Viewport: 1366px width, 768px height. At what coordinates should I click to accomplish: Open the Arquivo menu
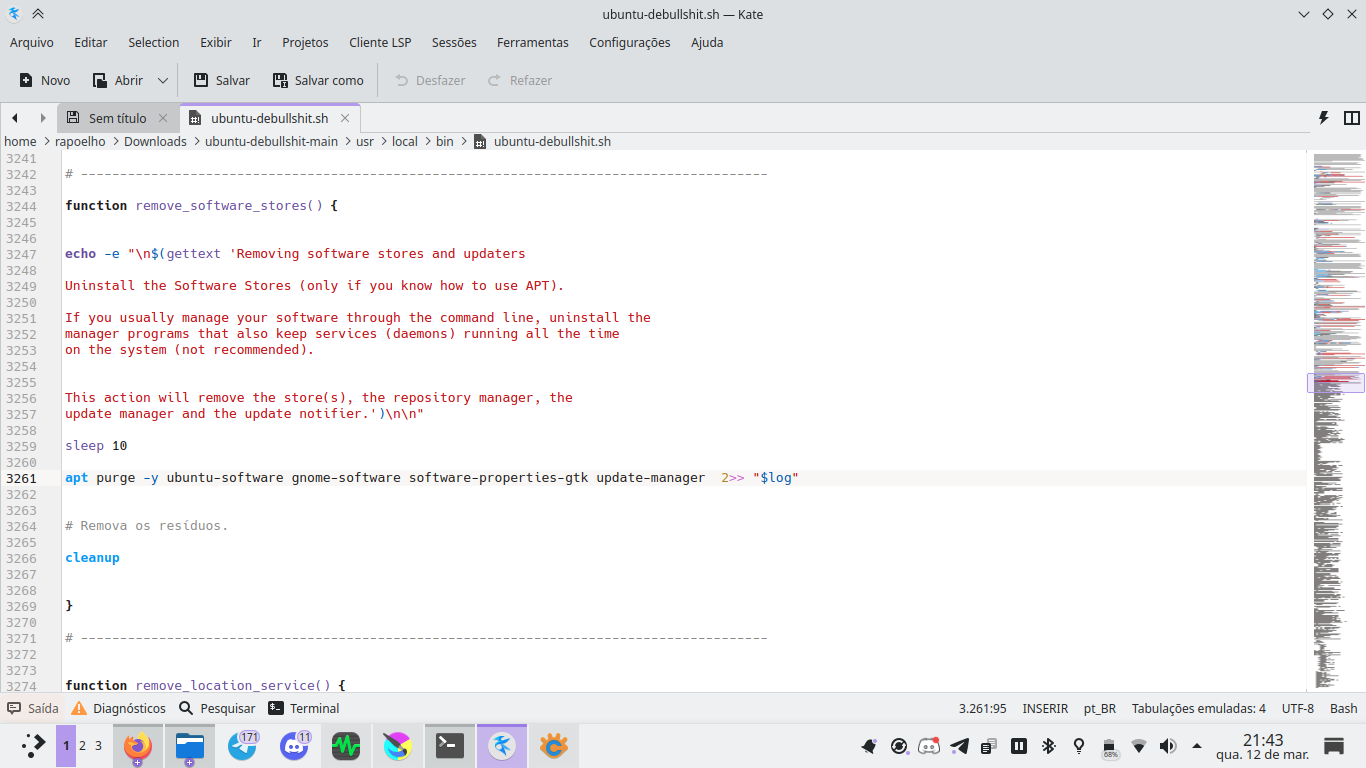32,42
